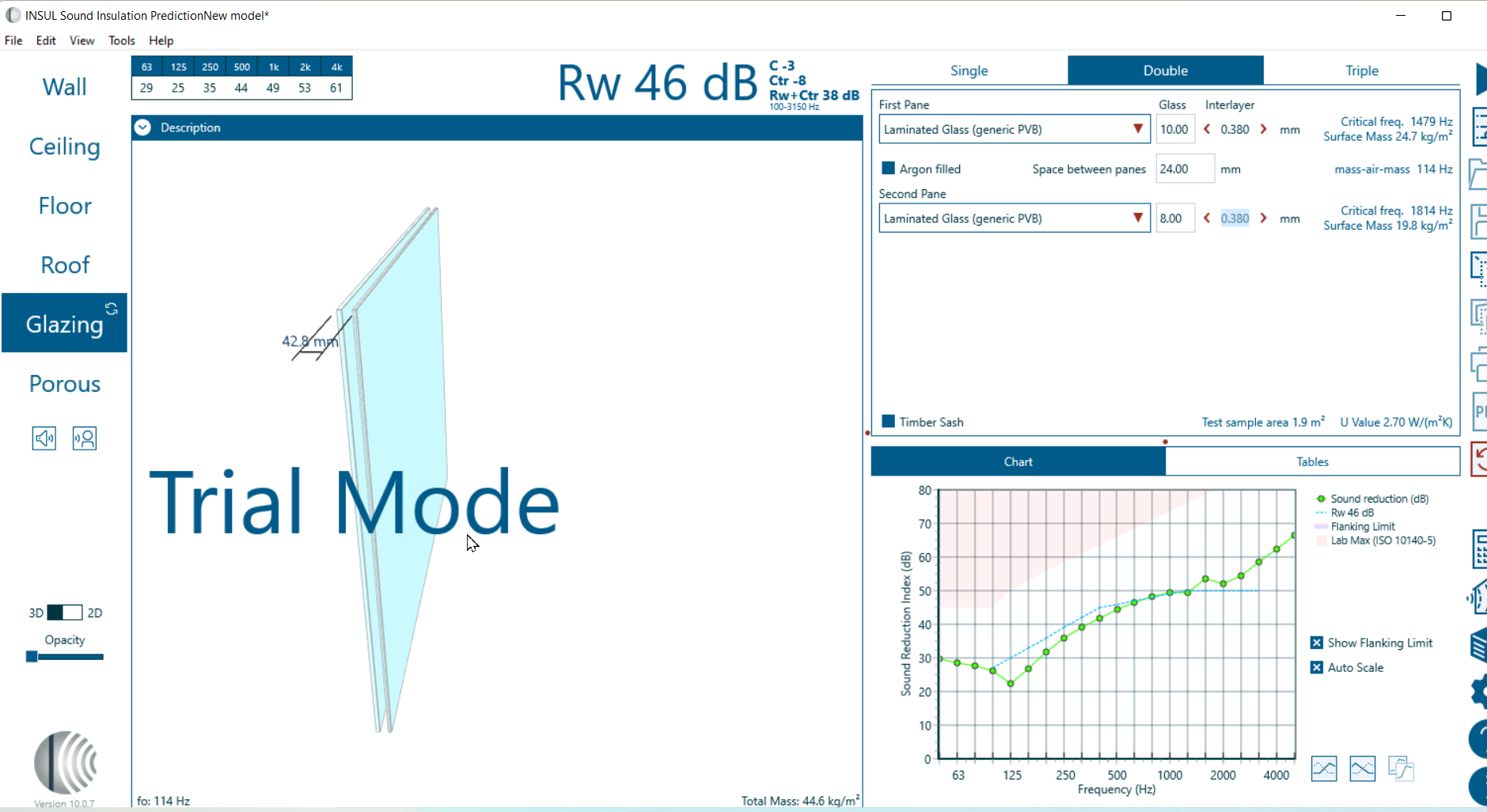The image size is (1487, 812).
Task: Switch to the Triple glazing tab
Action: click(x=1361, y=70)
